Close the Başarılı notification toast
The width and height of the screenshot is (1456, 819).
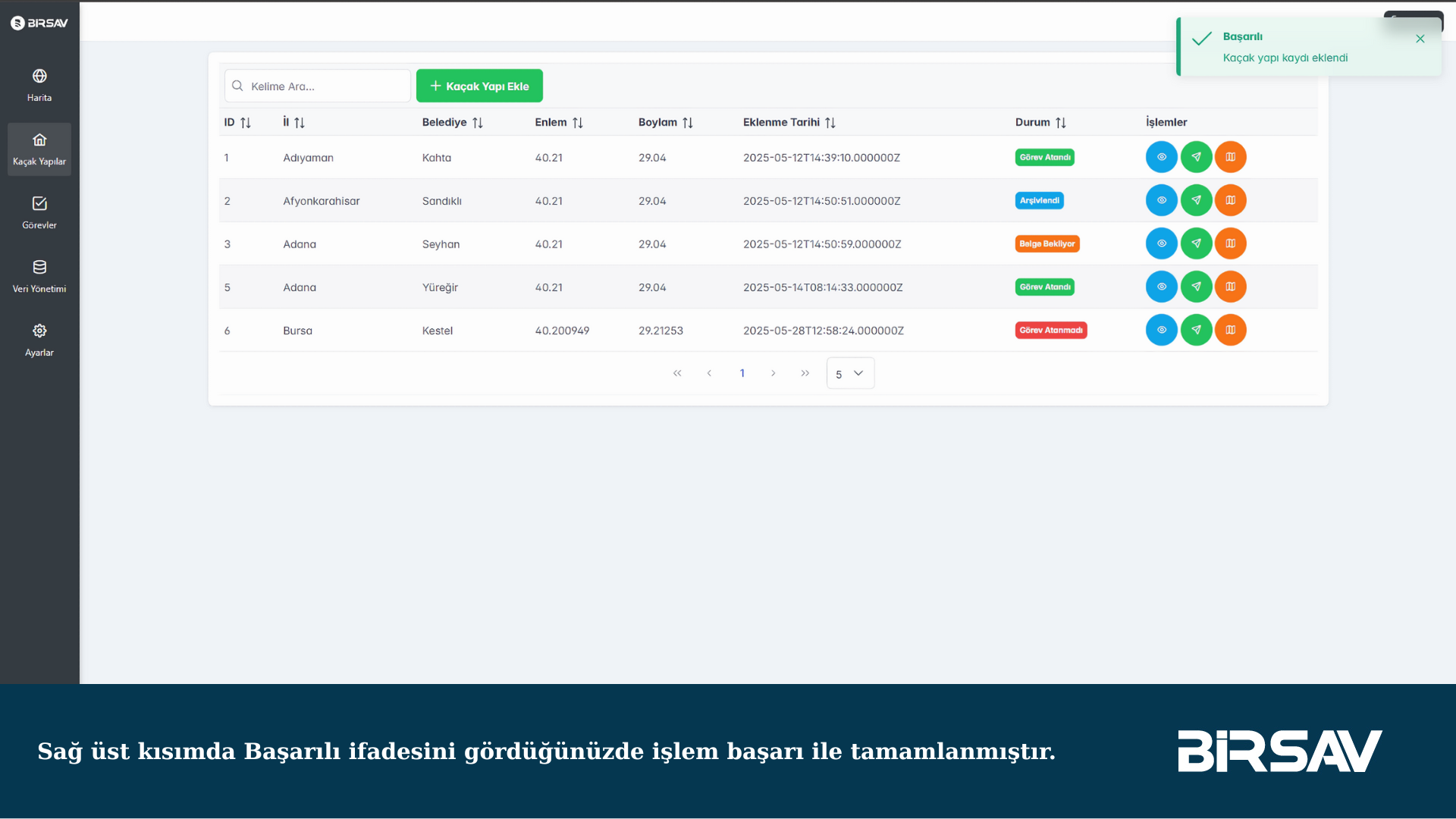pos(1420,39)
